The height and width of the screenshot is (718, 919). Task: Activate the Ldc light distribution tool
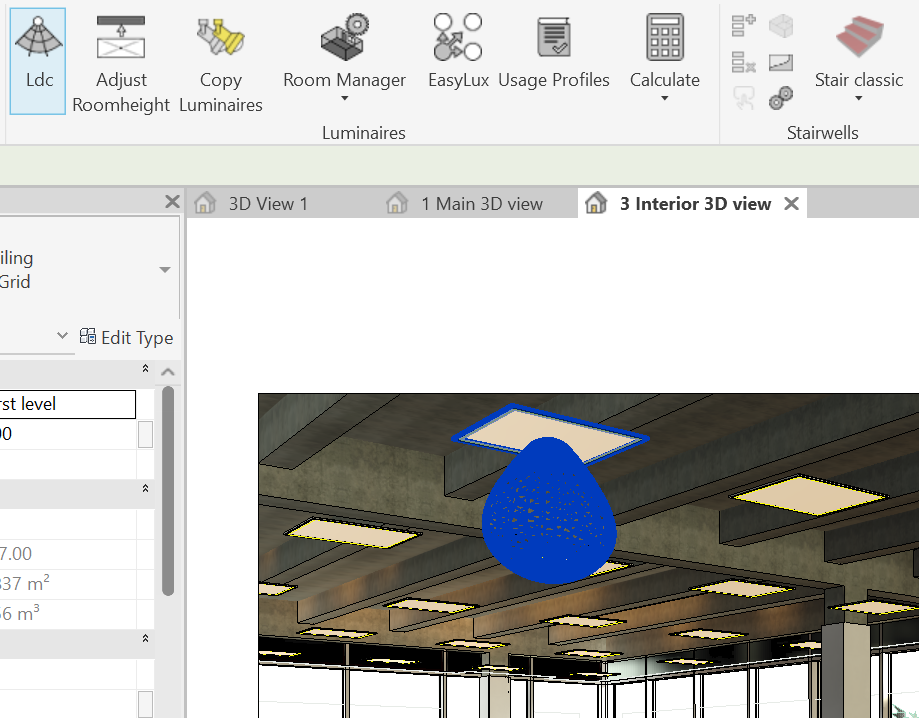(39, 58)
